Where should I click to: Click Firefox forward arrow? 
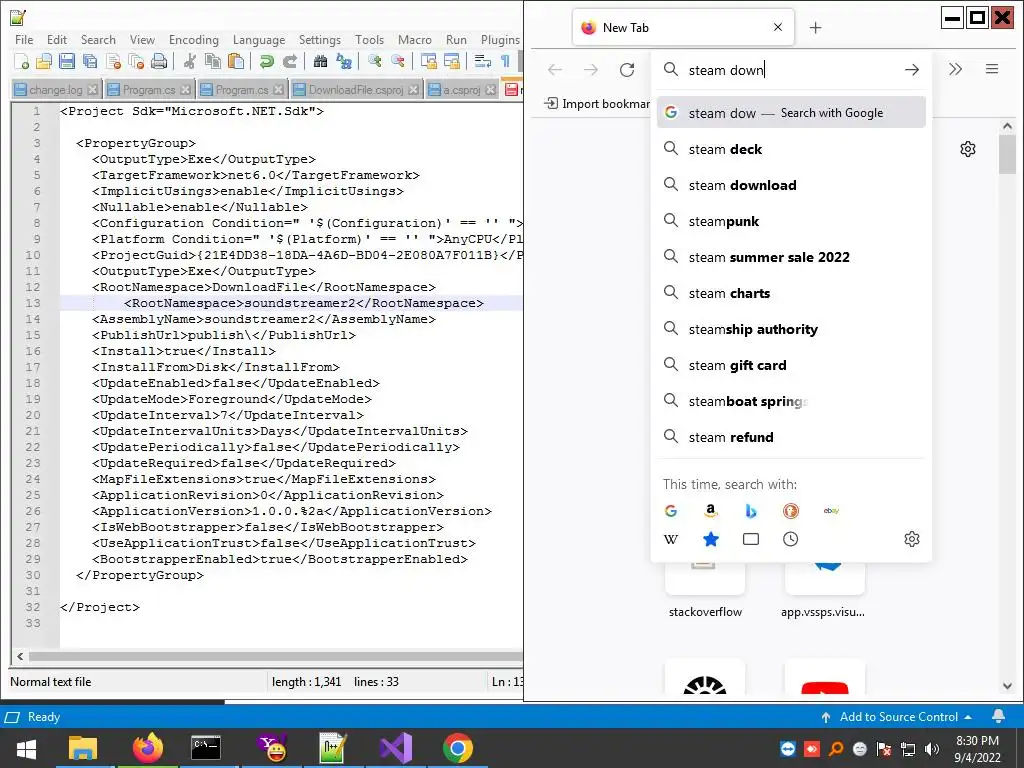coord(591,70)
